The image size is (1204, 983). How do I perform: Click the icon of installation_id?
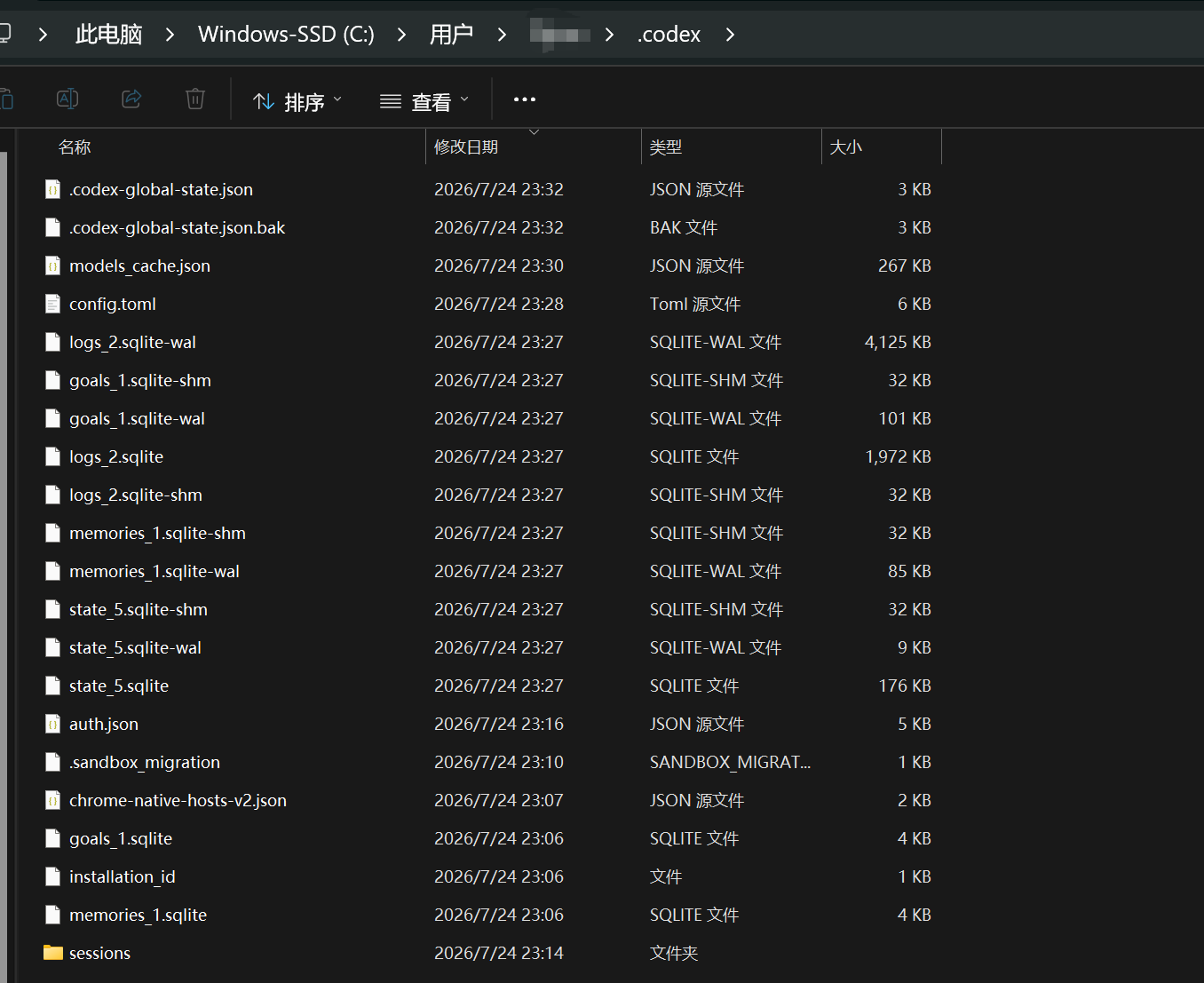[x=53, y=876]
